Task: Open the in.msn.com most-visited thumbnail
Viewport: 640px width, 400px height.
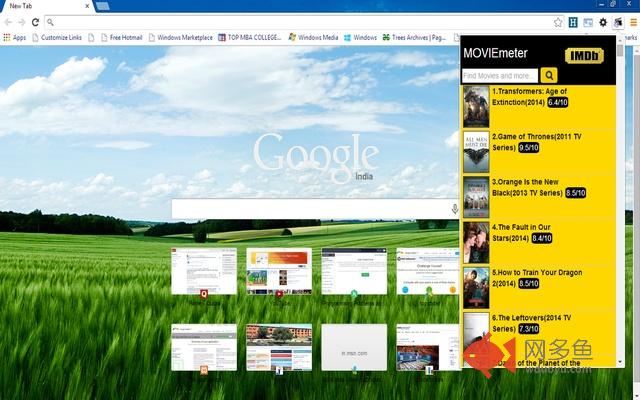Action: [354, 347]
